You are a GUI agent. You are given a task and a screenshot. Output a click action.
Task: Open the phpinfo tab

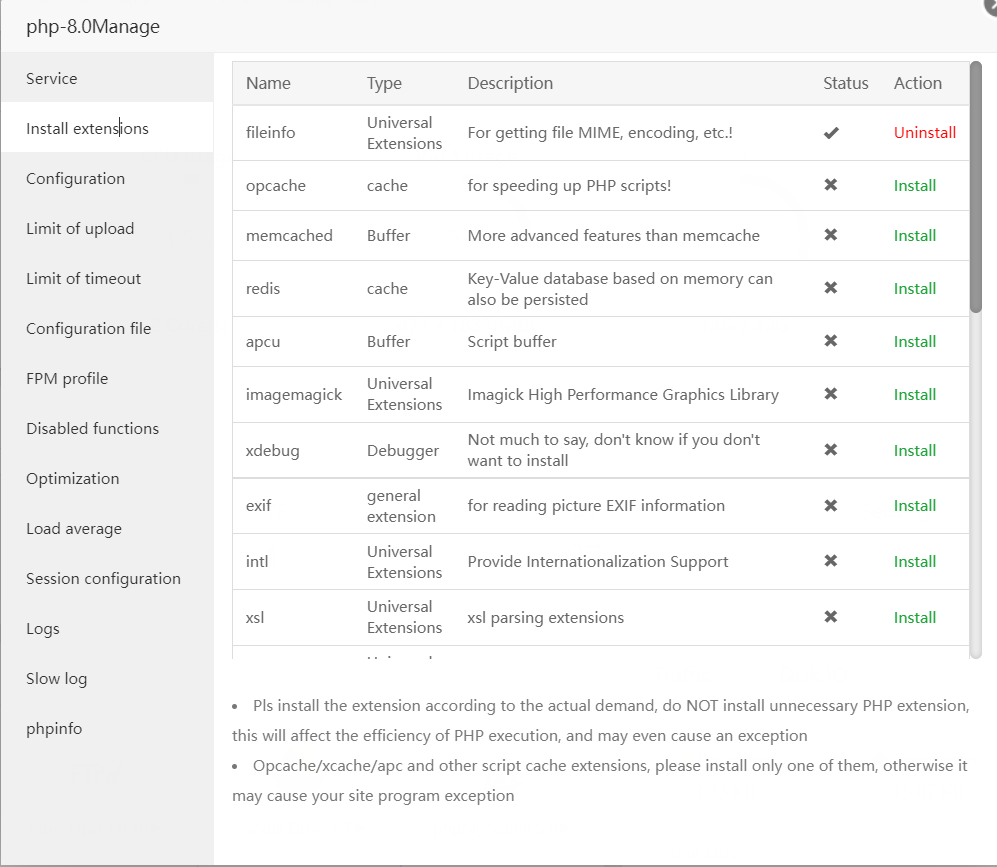(54, 728)
